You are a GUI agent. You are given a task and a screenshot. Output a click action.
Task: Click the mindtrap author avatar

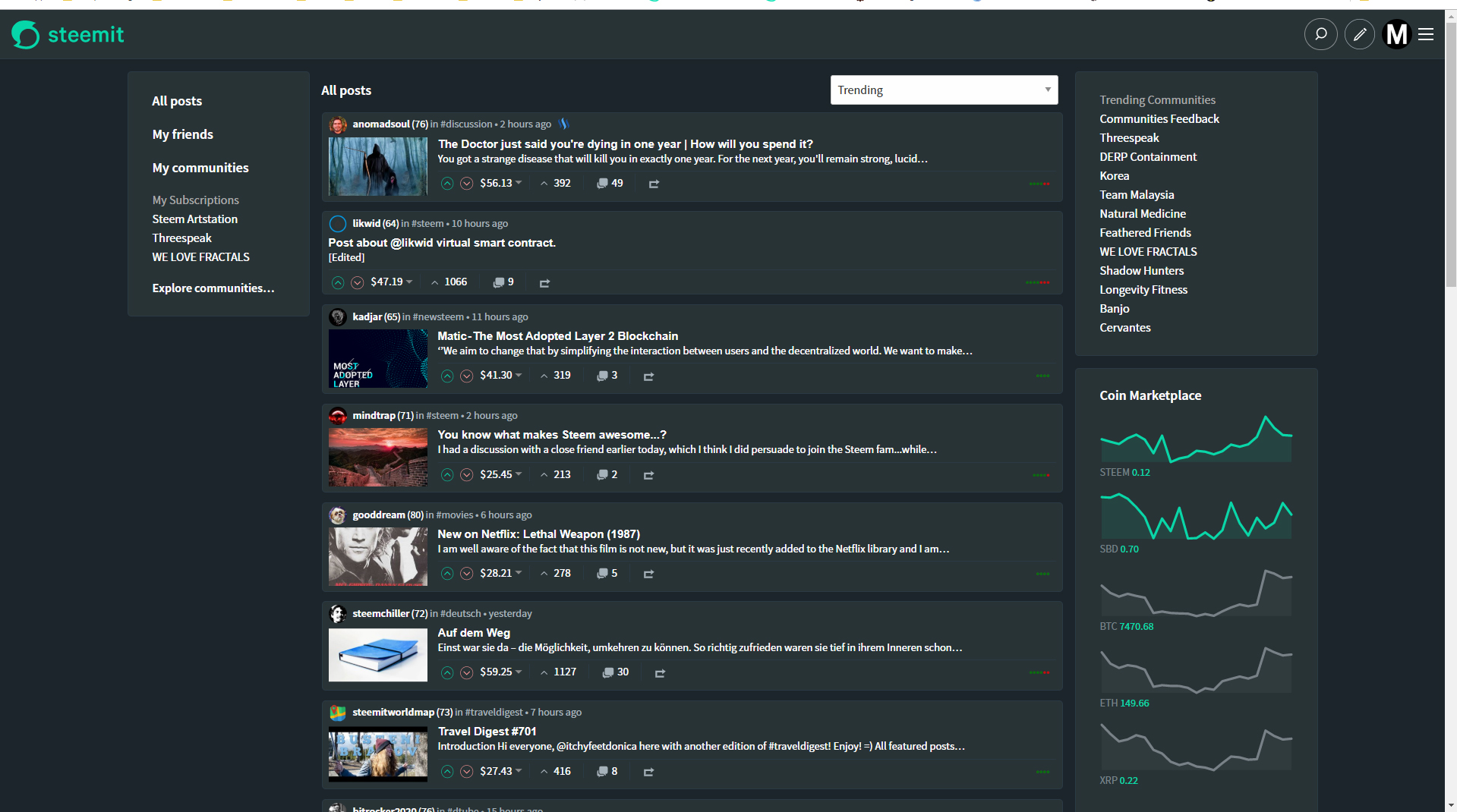click(x=338, y=416)
